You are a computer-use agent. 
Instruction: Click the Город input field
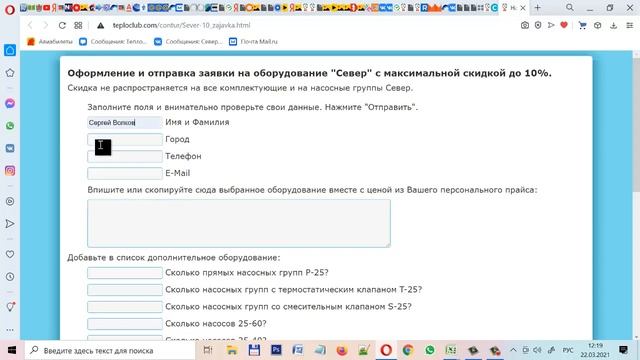(124, 140)
